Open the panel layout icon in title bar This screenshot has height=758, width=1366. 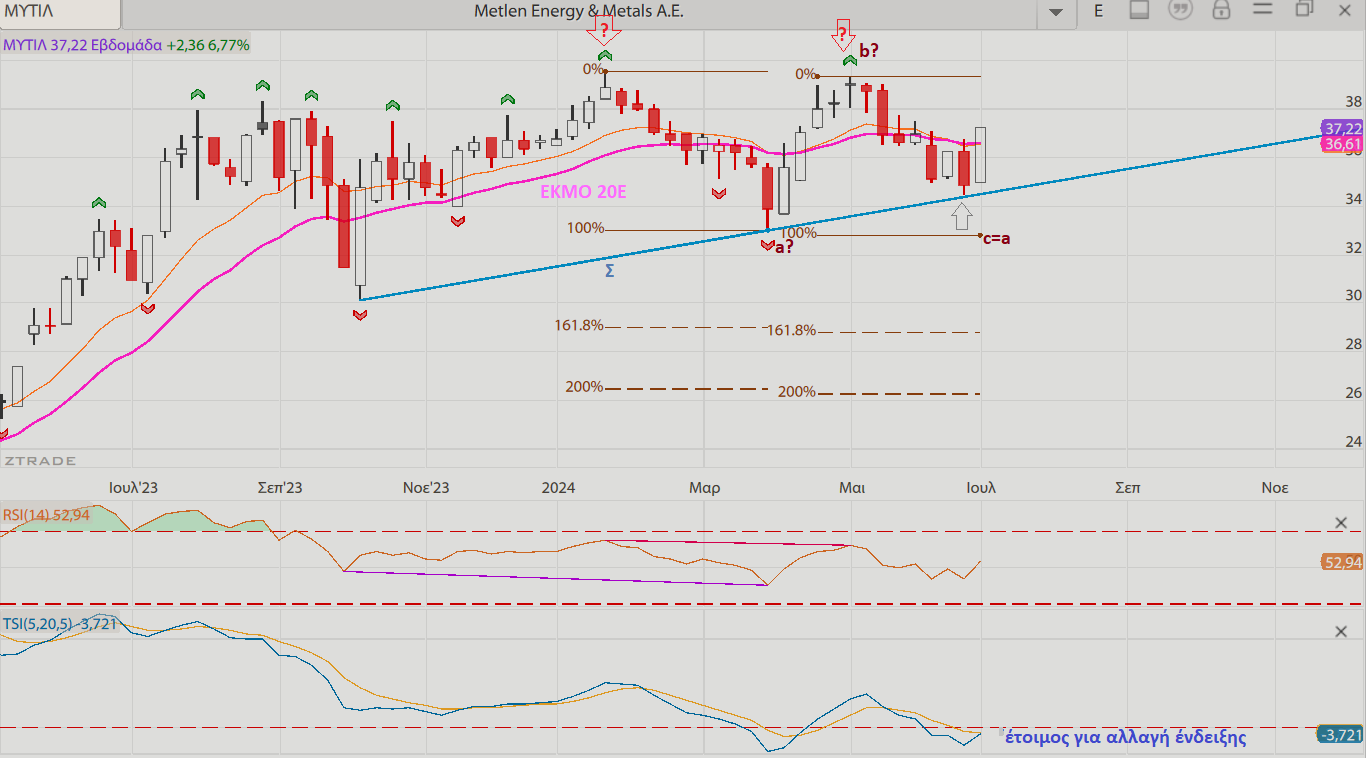click(x=1139, y=10)
